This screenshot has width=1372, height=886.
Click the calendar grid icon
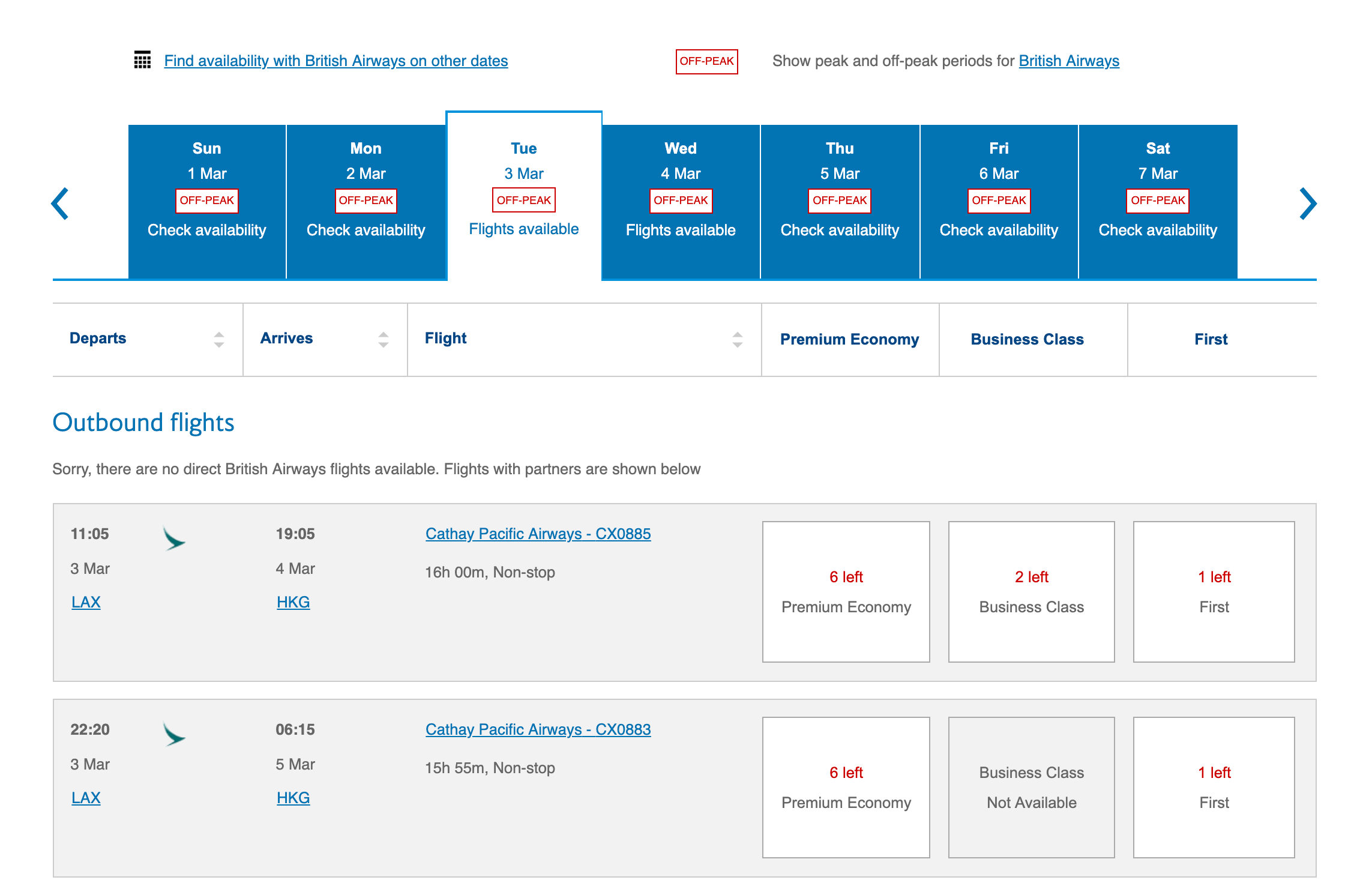142,60
